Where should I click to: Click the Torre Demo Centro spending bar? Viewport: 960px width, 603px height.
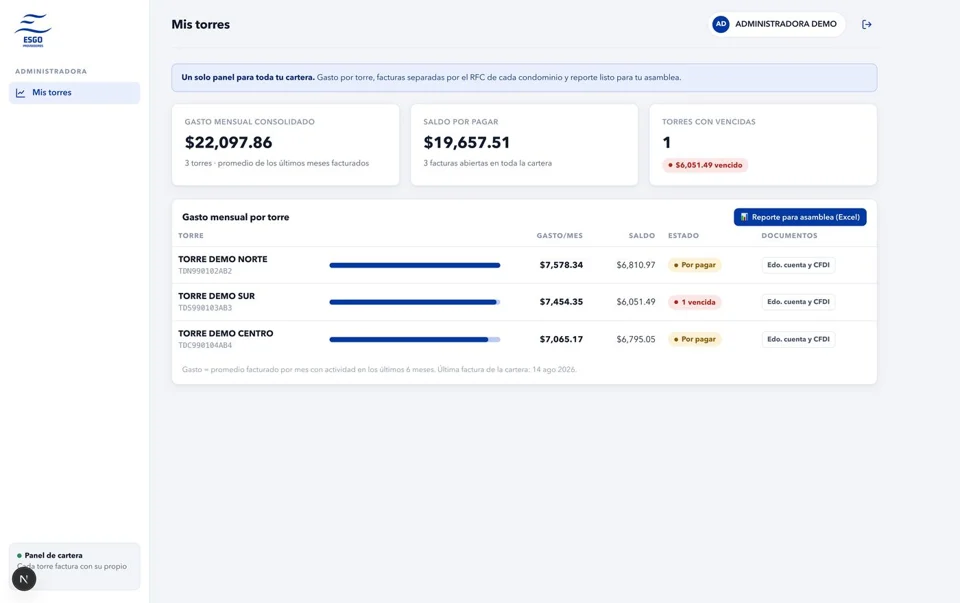(414, 339)
